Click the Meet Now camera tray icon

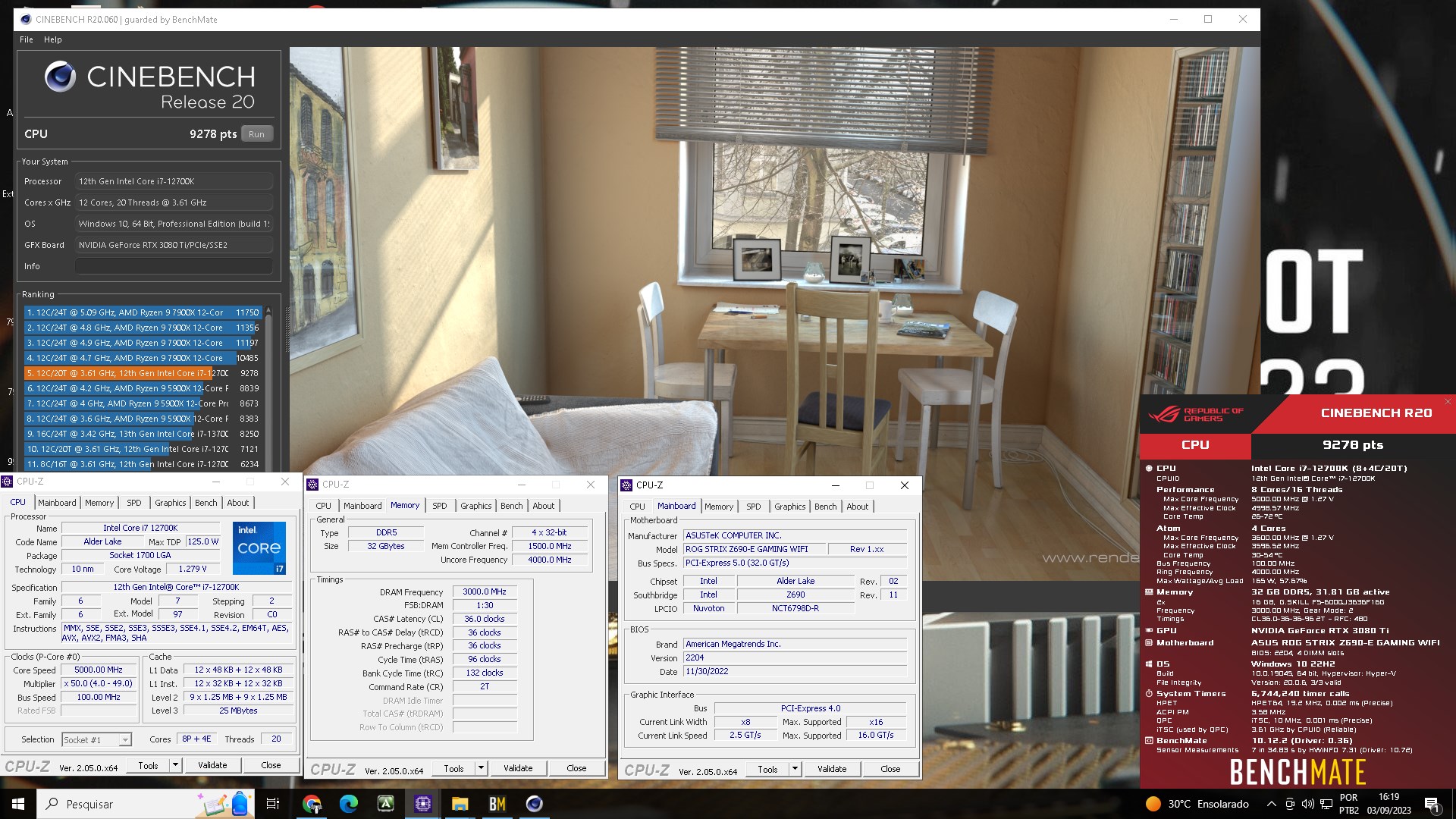click(1291, 804)
